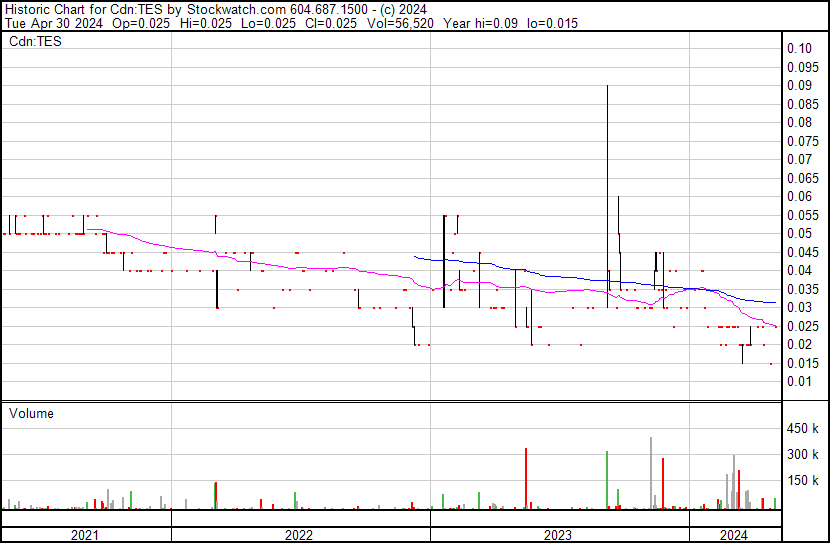Select the 2022 year label on time axis
The width and height of the screenshot is (830, 543).
point(299,535)
